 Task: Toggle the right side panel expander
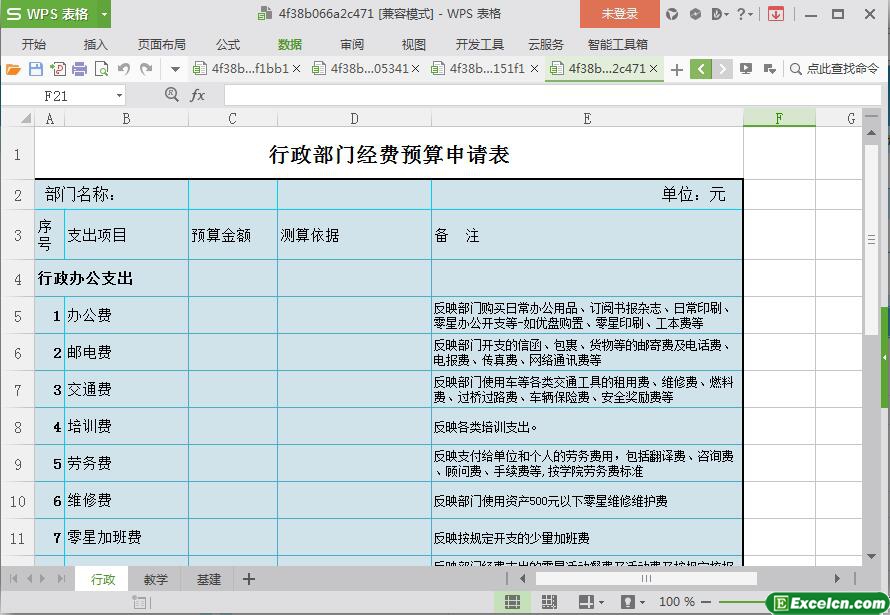pyautogui.click(x=884, y=357)
